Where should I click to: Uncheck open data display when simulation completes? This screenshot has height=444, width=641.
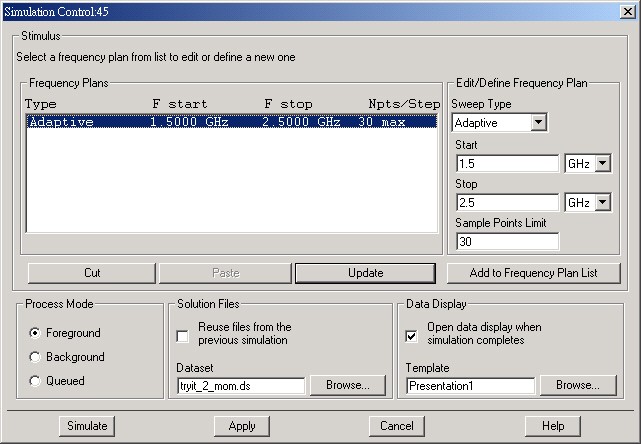[411, 336]
